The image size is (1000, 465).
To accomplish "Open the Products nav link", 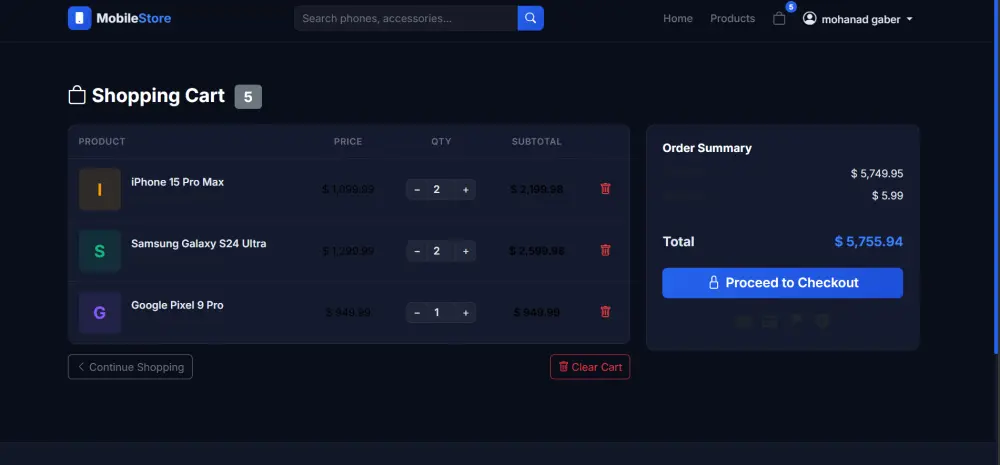I will [733, 18].
